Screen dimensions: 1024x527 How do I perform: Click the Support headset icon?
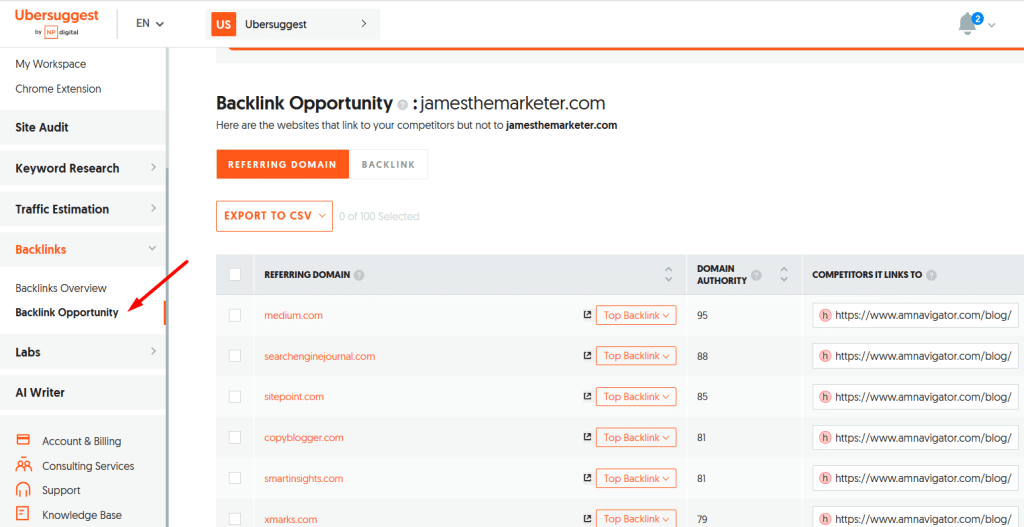[24, 490]
